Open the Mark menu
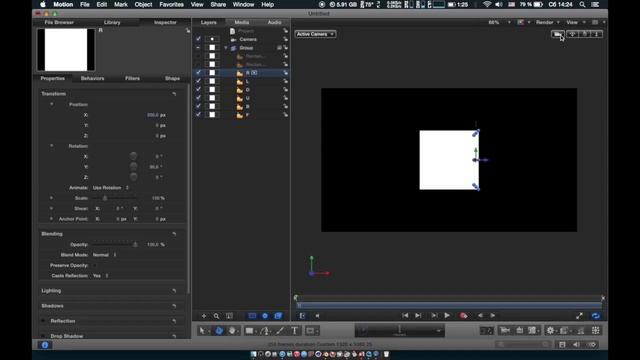This screenshot has height=360, width=640. (x=120, y=4)
